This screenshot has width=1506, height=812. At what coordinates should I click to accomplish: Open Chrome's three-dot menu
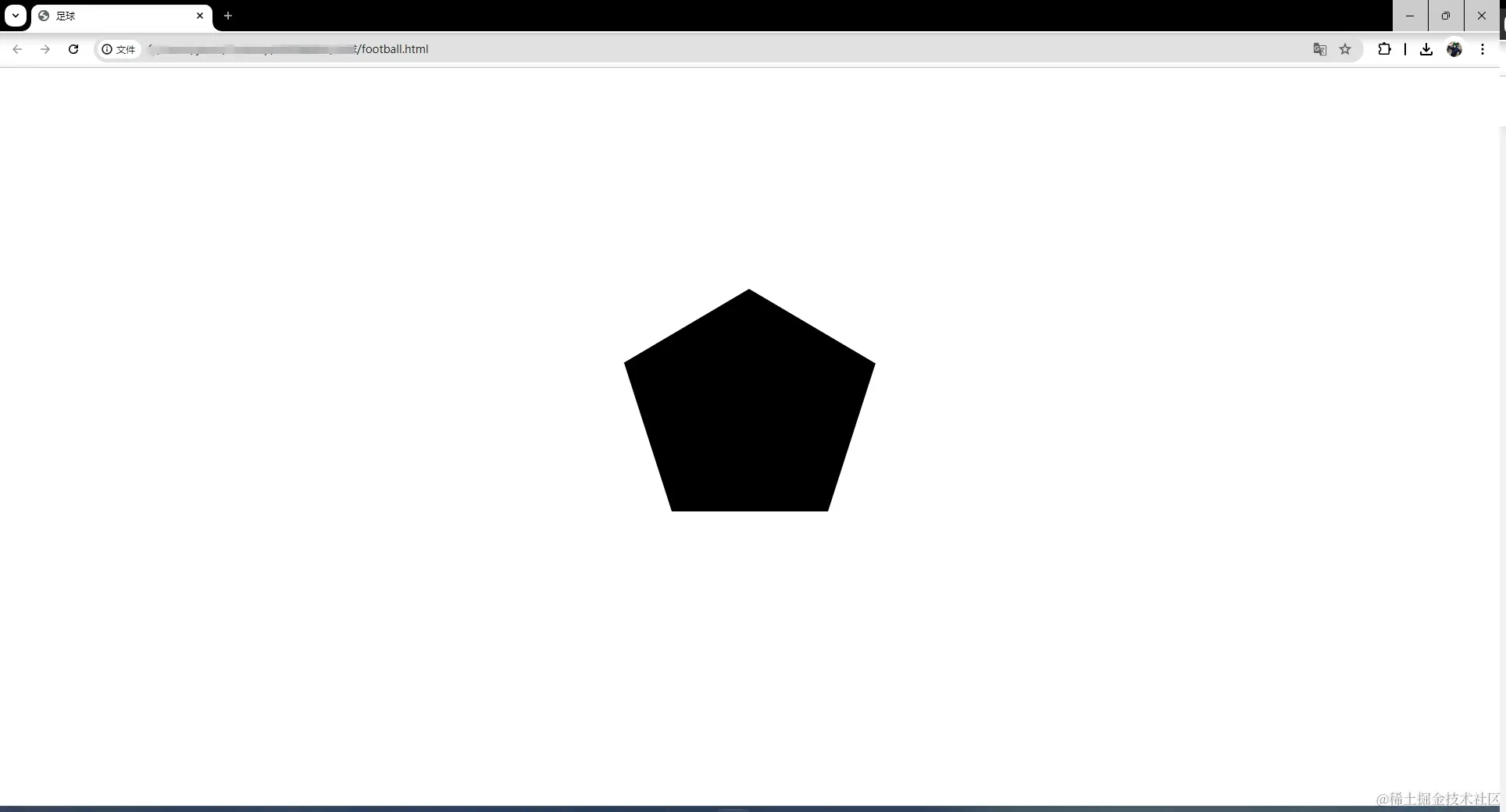[1483, 49]
